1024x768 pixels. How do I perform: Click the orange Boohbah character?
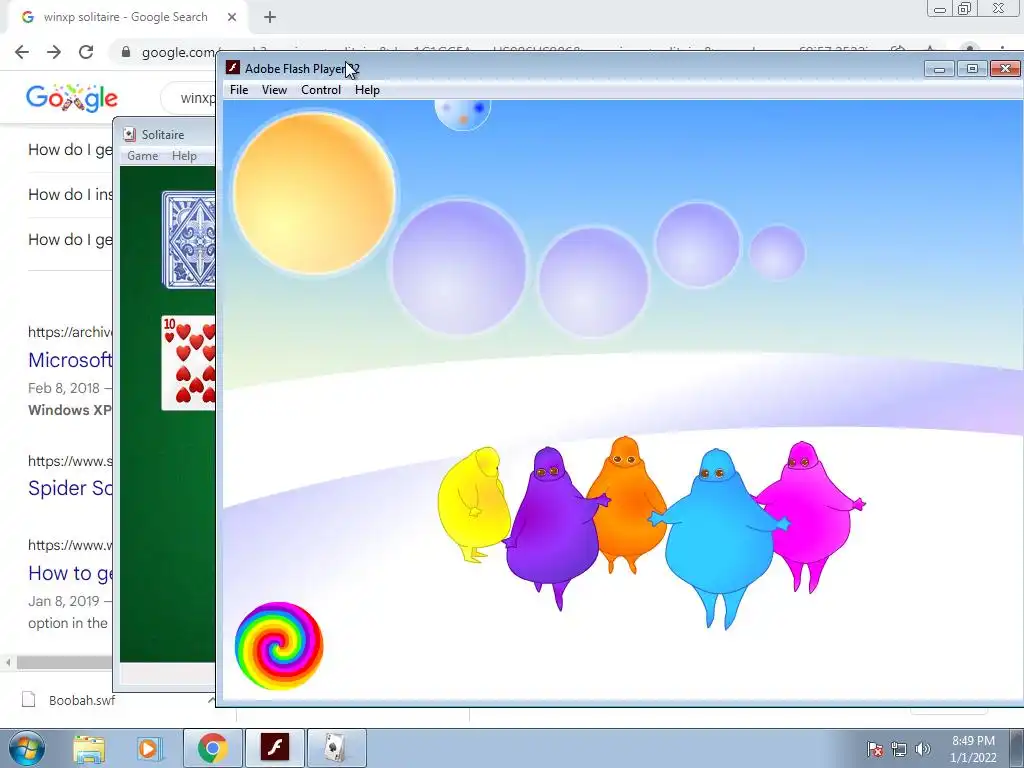(x=626, y=503)
